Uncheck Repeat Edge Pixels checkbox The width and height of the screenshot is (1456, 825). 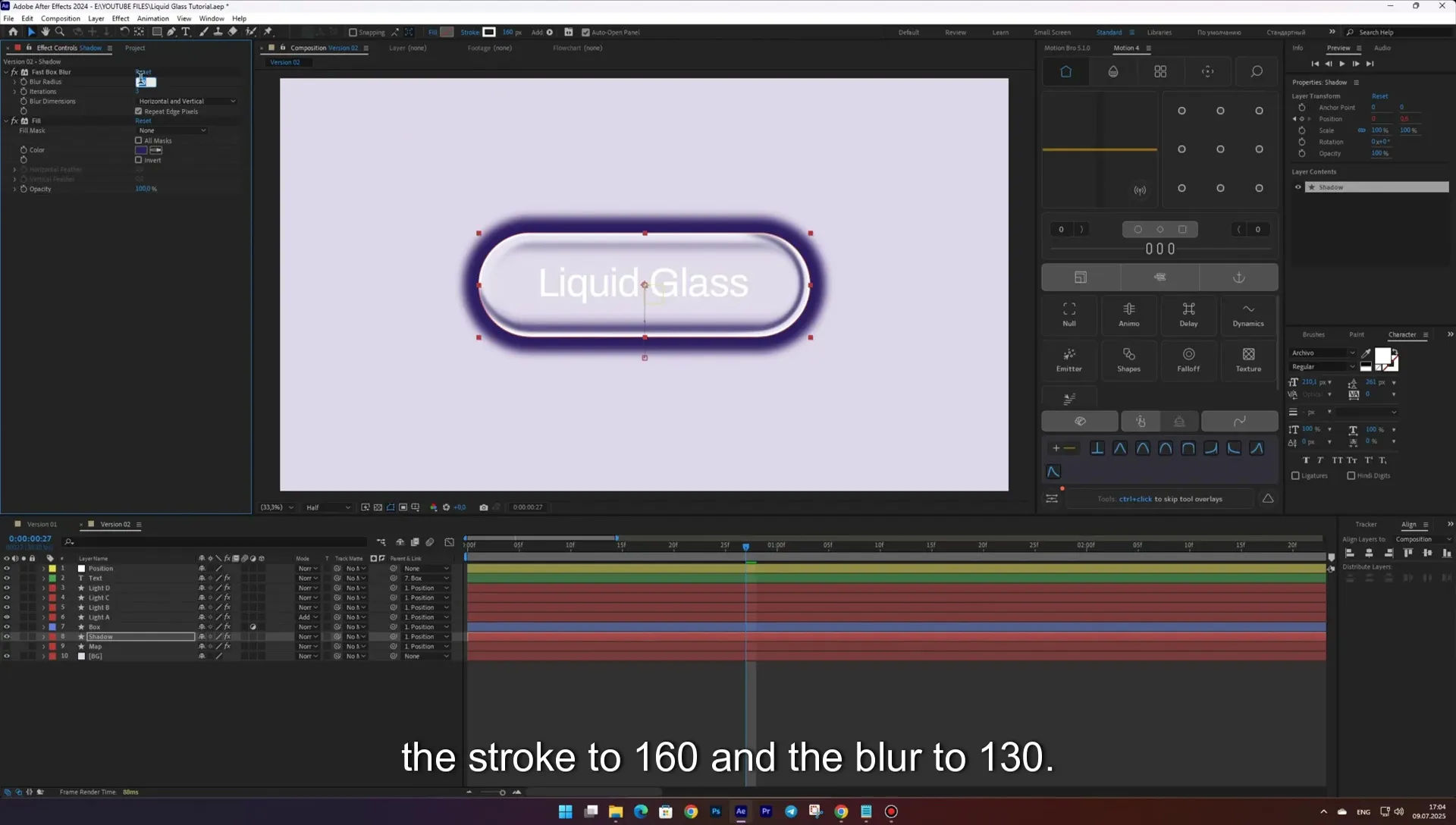tap(139, 111)
